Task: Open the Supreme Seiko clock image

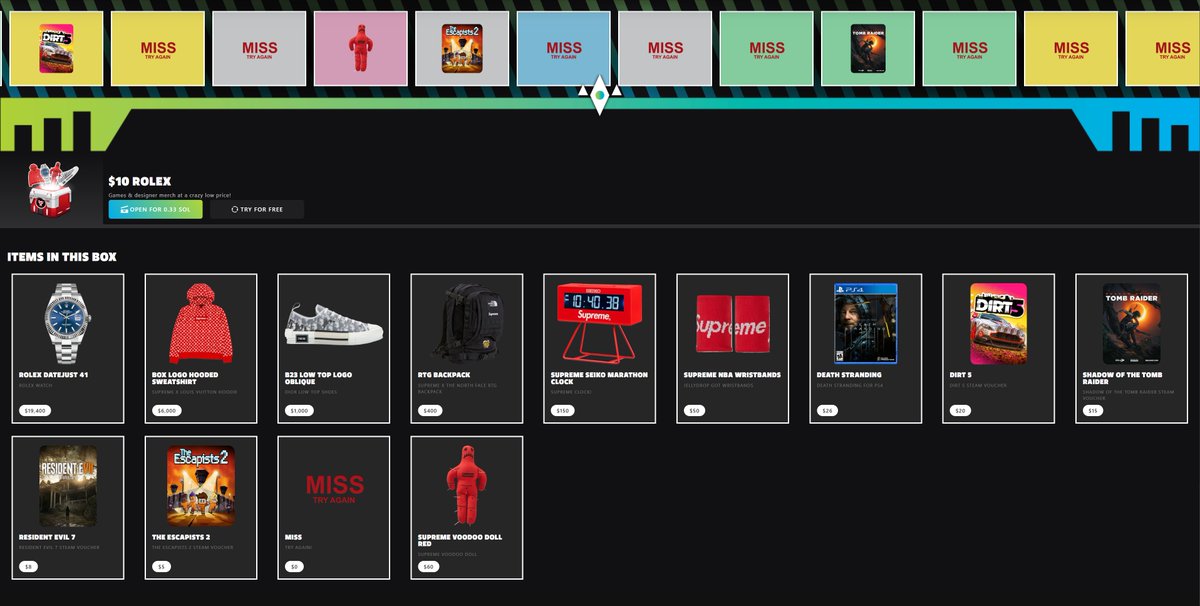Action: [x=600, y=322]
